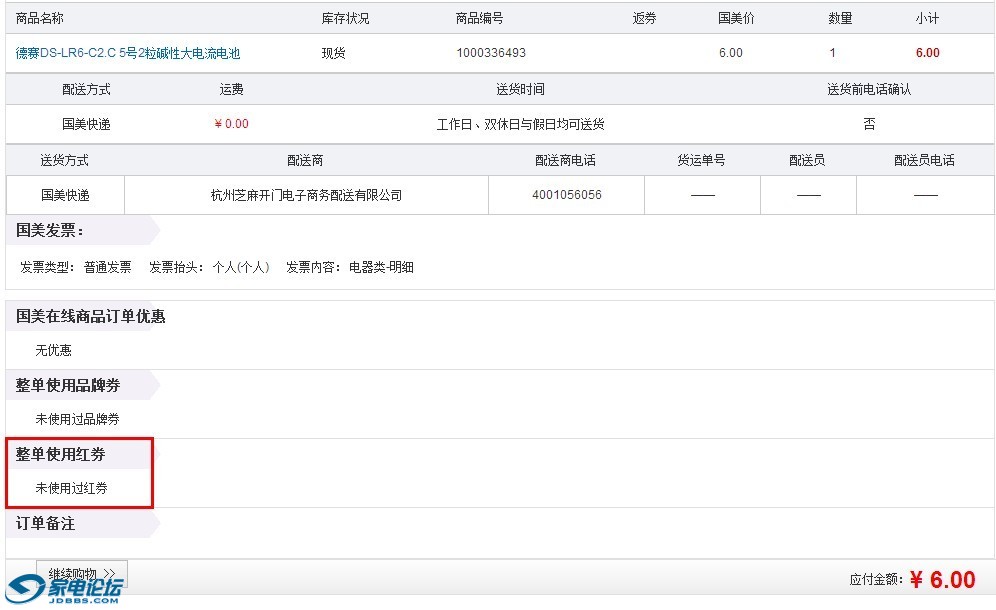Click the 未使用过品牌券 text
Image resolution: width=996 pixels, height=610 pixels.
point(77,419)
